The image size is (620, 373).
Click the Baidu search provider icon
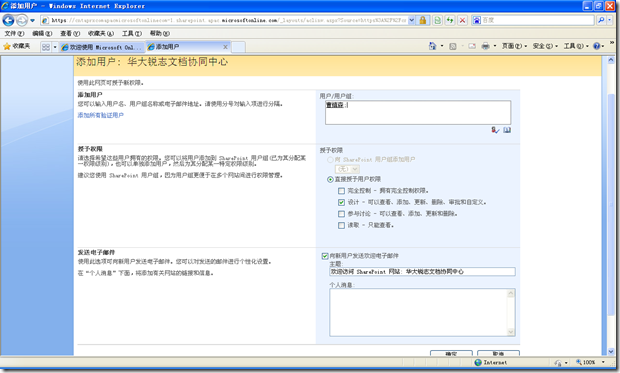[x=477, y=20]
